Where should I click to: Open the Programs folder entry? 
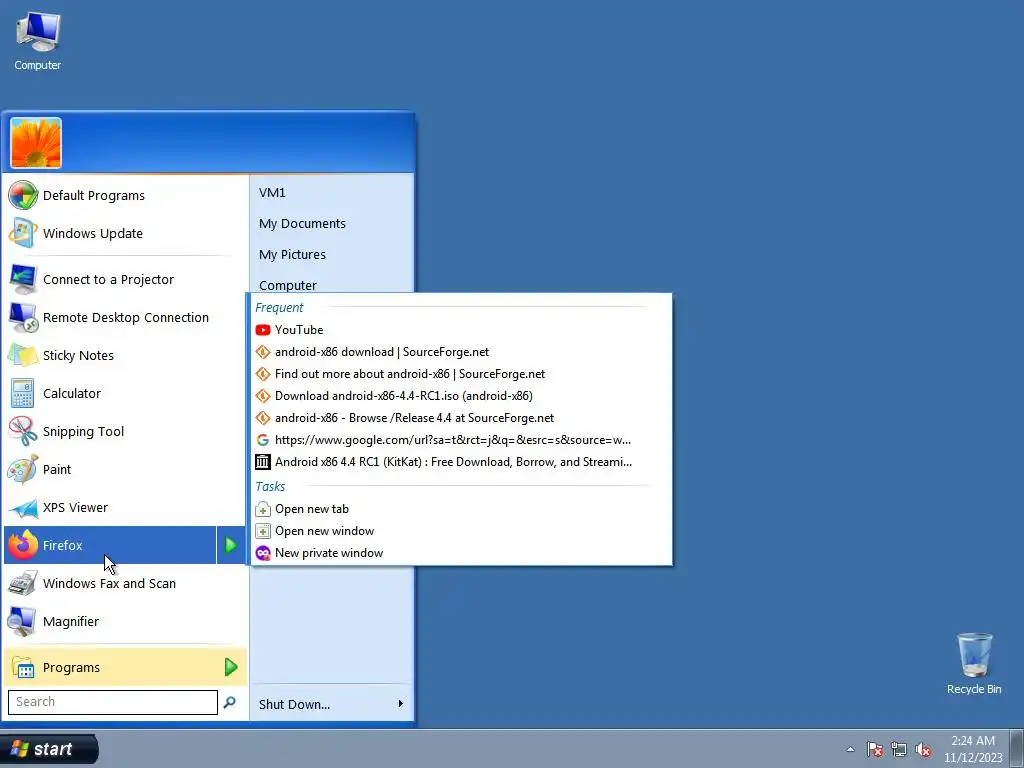pos(125,667)
